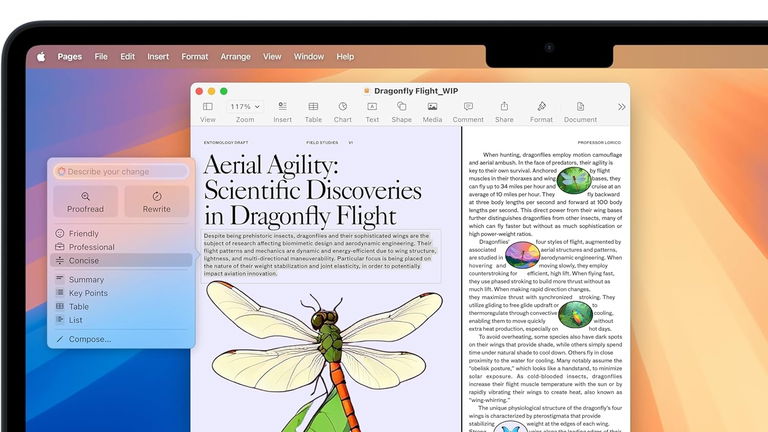Click the purple sunset oval image
Image resolution: width=768 pixels, height=432 pixels.
[x=523, y=255]
